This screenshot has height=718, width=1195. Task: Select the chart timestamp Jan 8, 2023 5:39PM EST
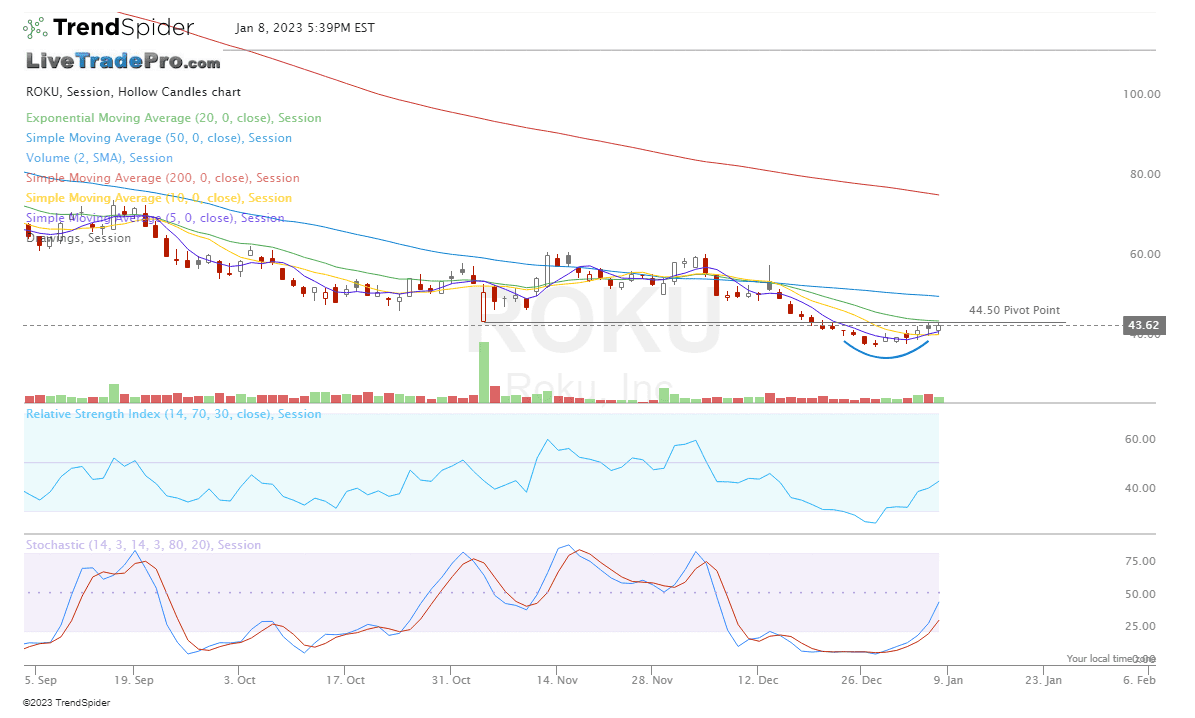tap(305, 27)
